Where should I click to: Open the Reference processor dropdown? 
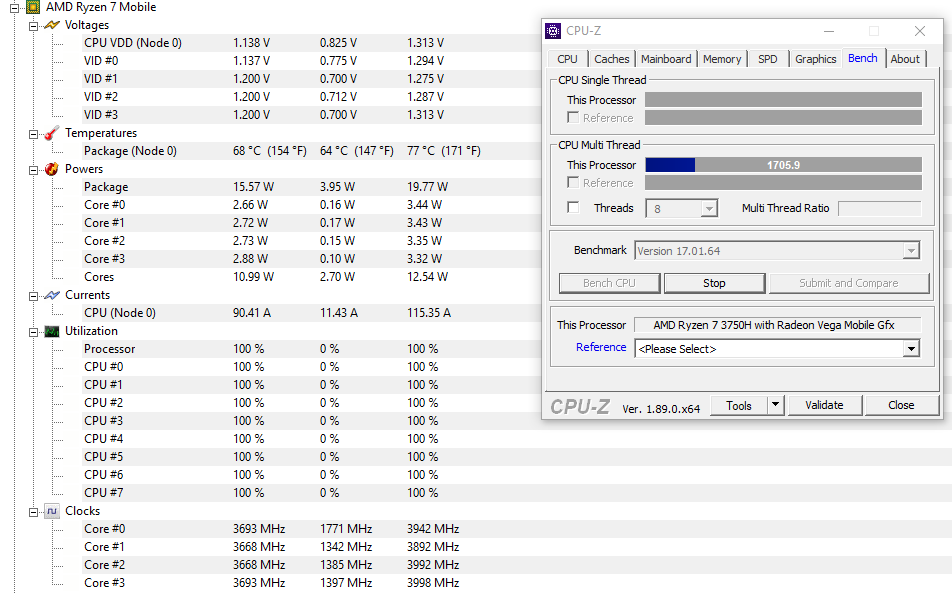point(911,349)
